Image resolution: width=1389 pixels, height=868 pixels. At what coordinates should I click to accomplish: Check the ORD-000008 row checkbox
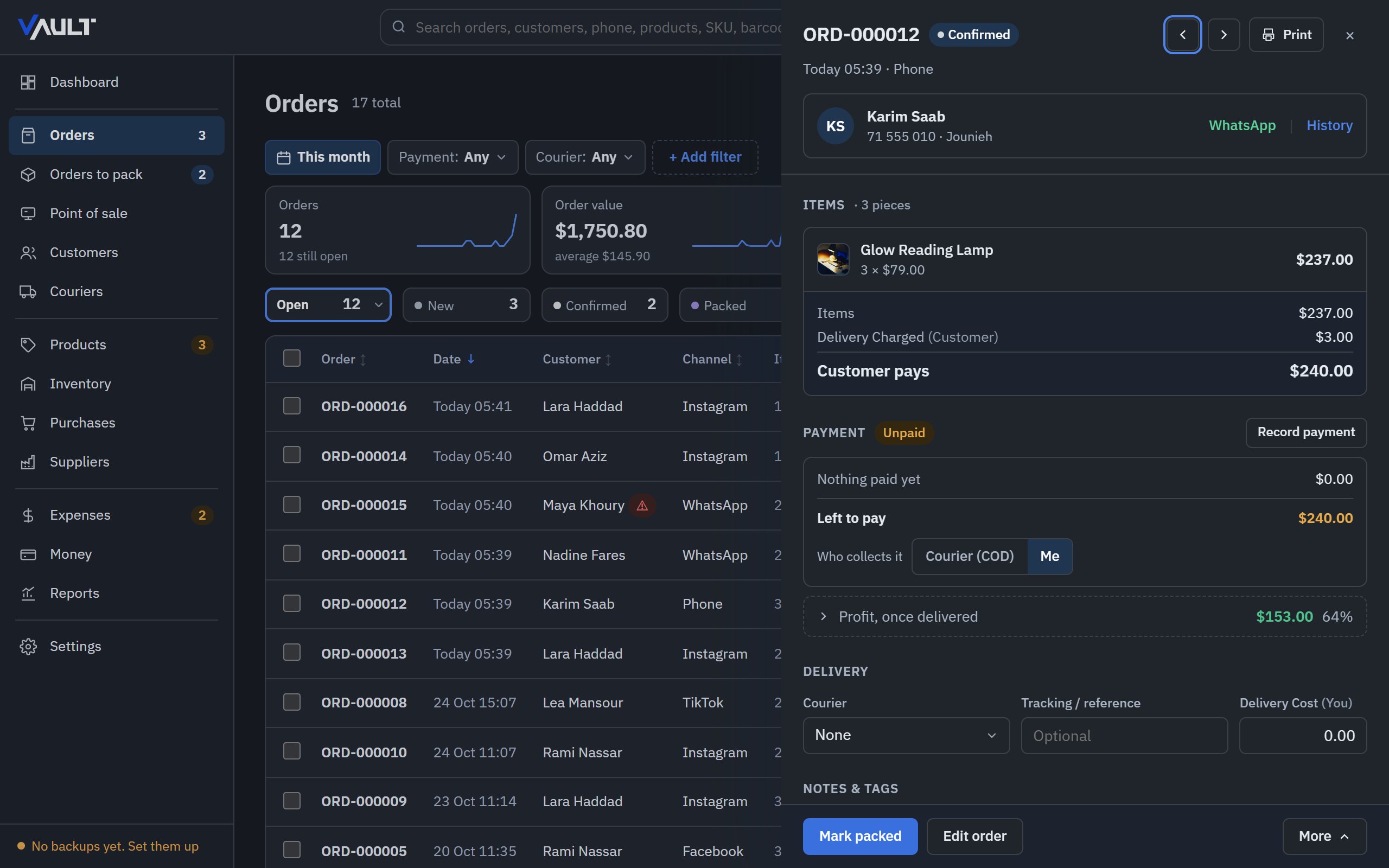[x=291, y=702]
